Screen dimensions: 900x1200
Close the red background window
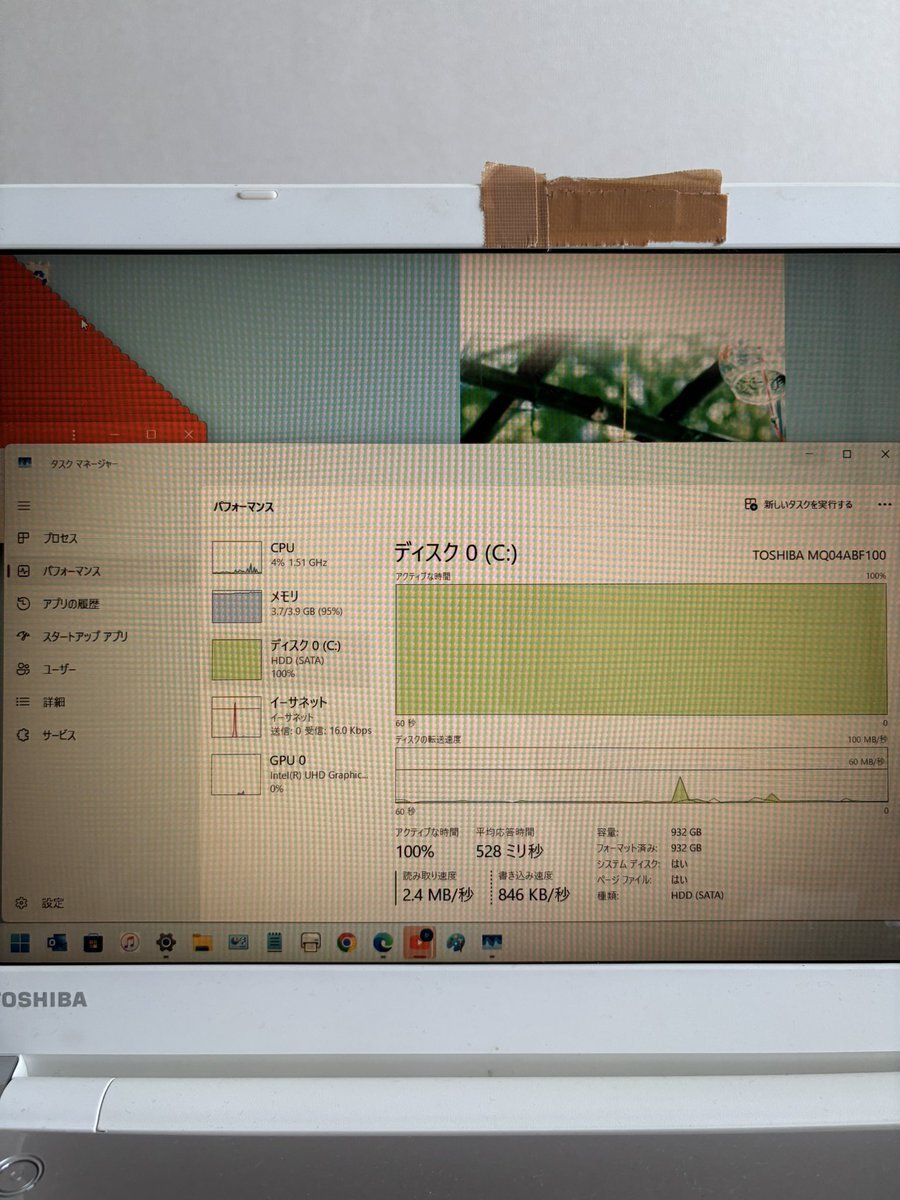click(188, 434)
